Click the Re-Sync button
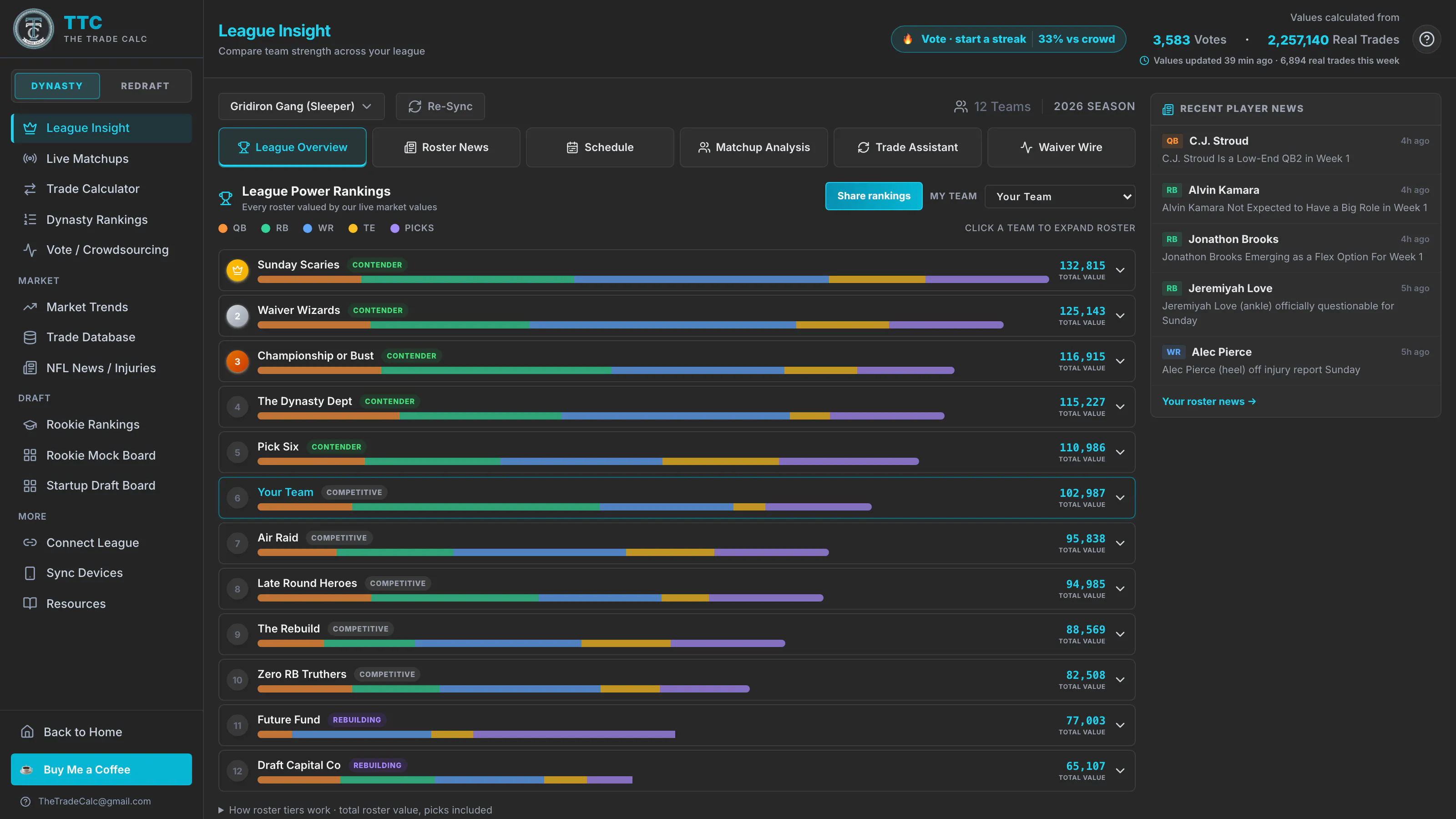 (x=440, y=106)
